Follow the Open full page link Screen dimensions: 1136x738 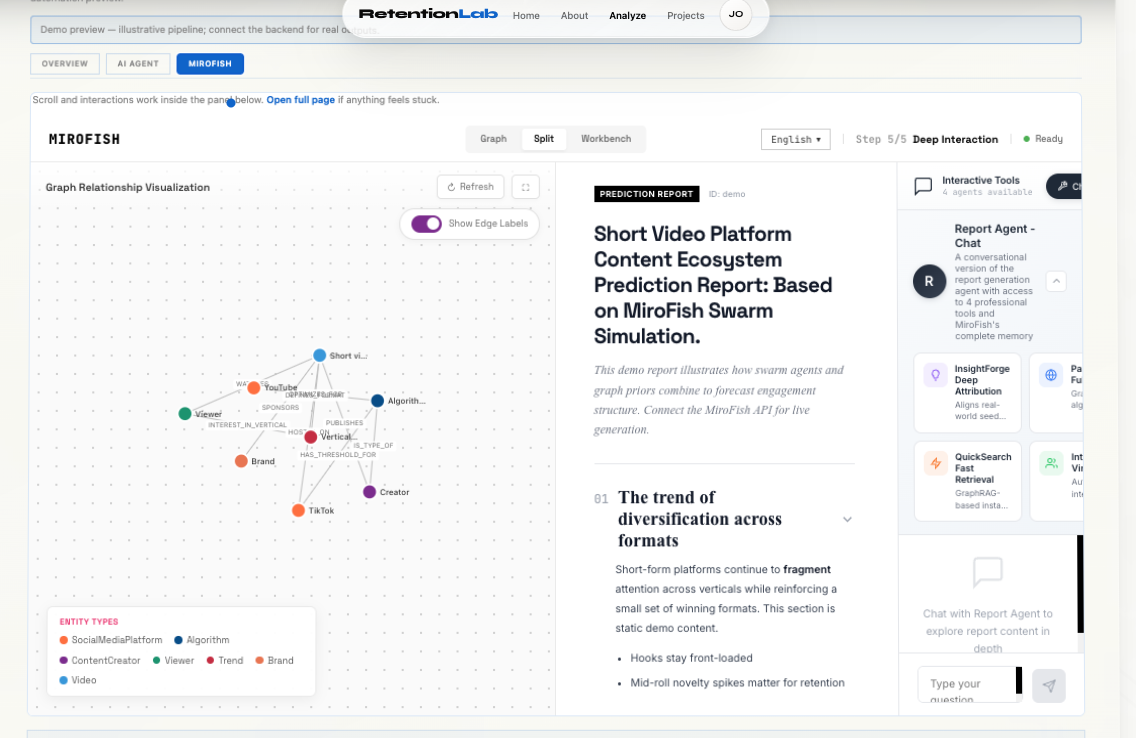301,100
